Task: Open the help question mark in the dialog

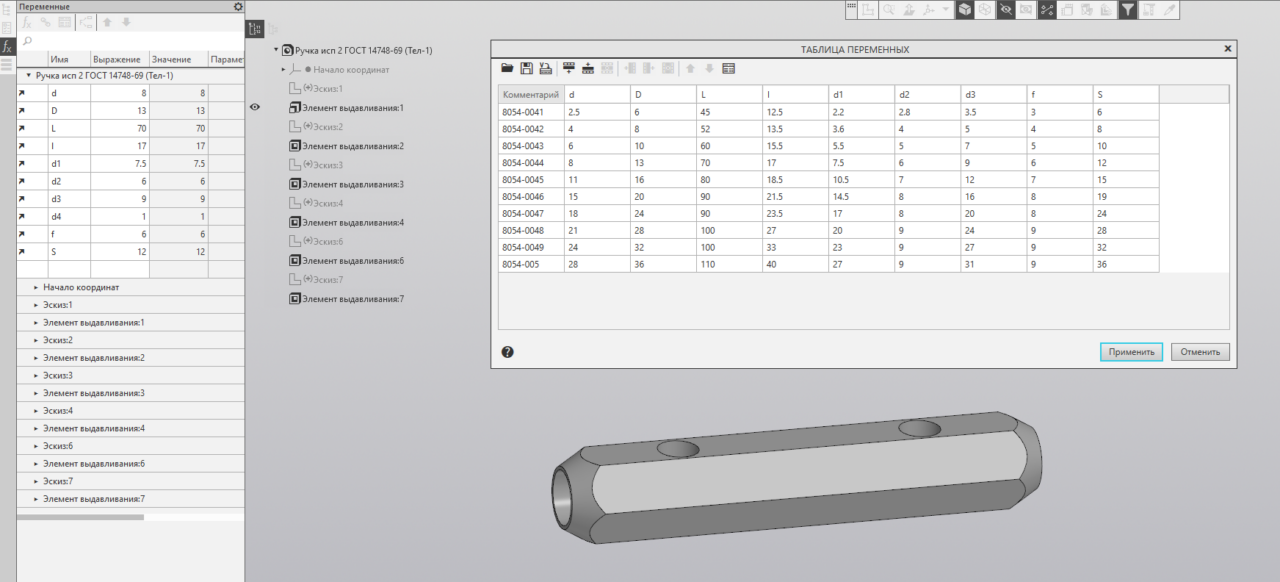Action: pyautogui.click(x=508, y=352)
